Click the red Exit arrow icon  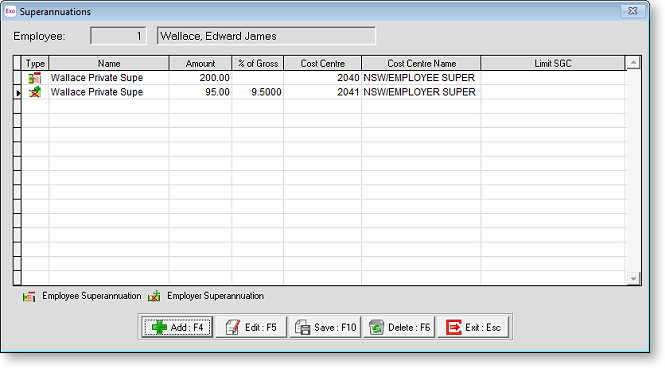[453, 327]
